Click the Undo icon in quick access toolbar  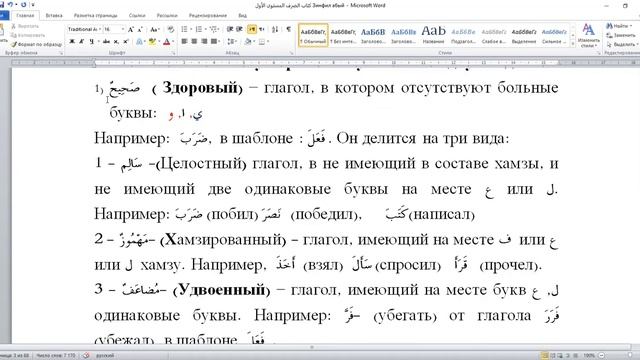click(10, 4)
